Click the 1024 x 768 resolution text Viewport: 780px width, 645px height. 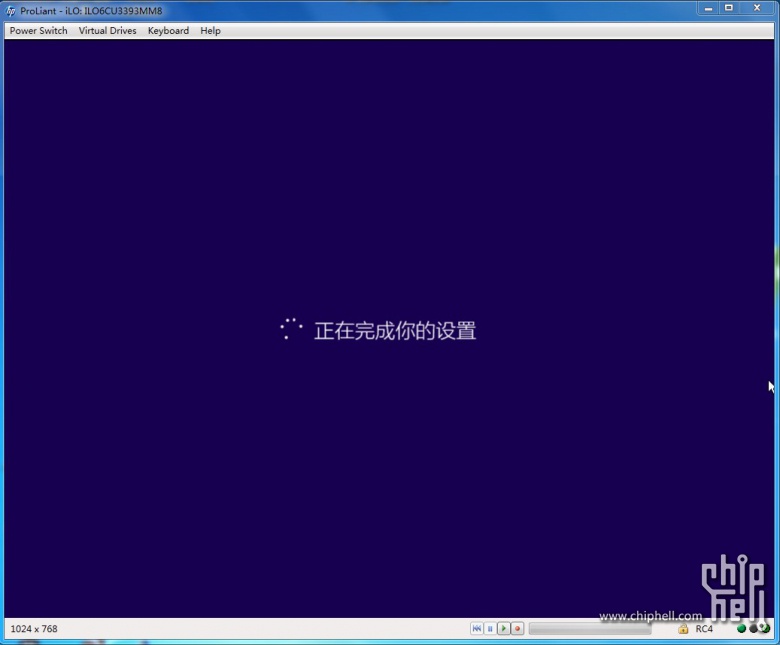[34, 629]
